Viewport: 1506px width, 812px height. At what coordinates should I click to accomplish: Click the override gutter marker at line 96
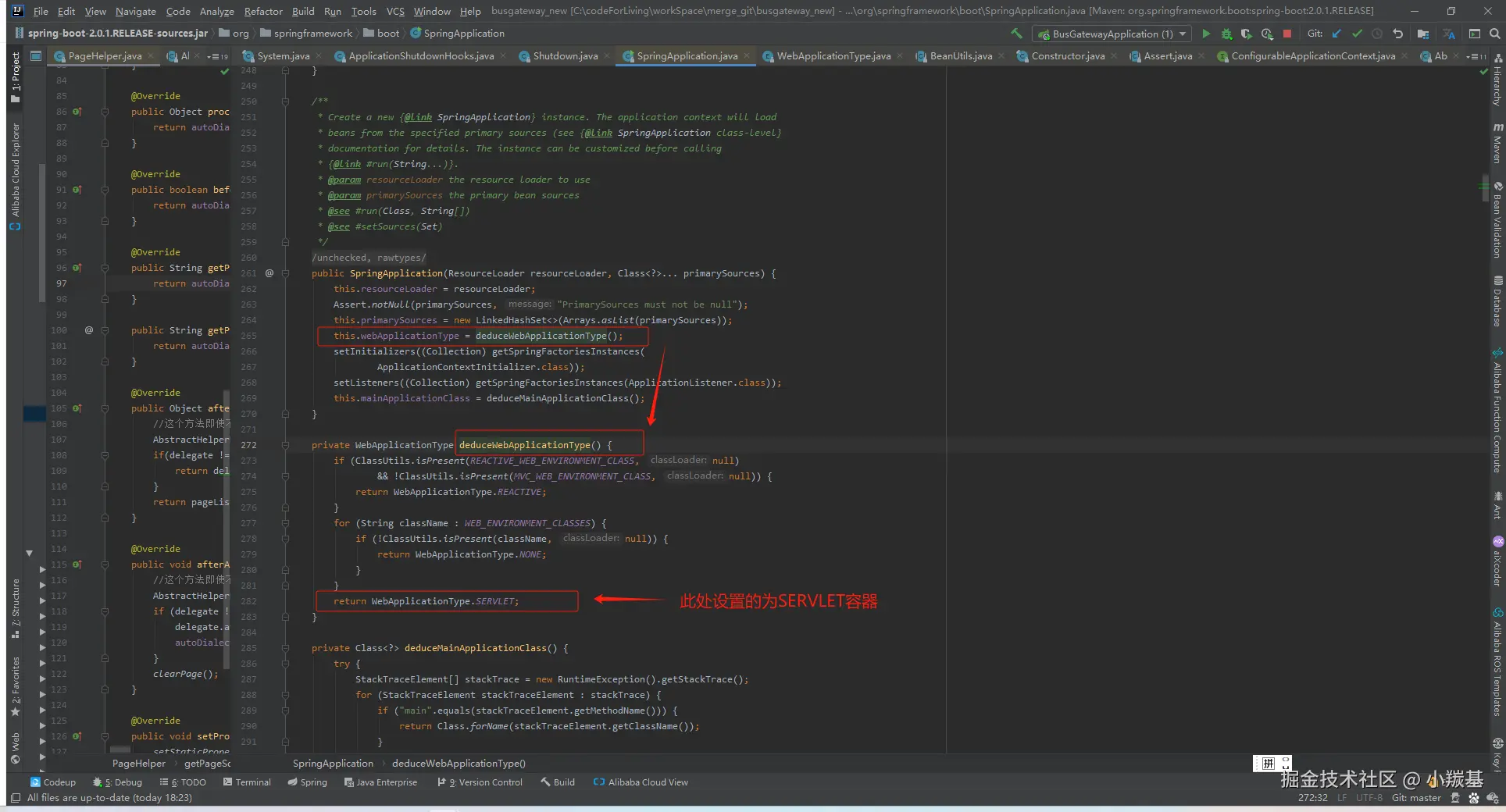point(77,268)
